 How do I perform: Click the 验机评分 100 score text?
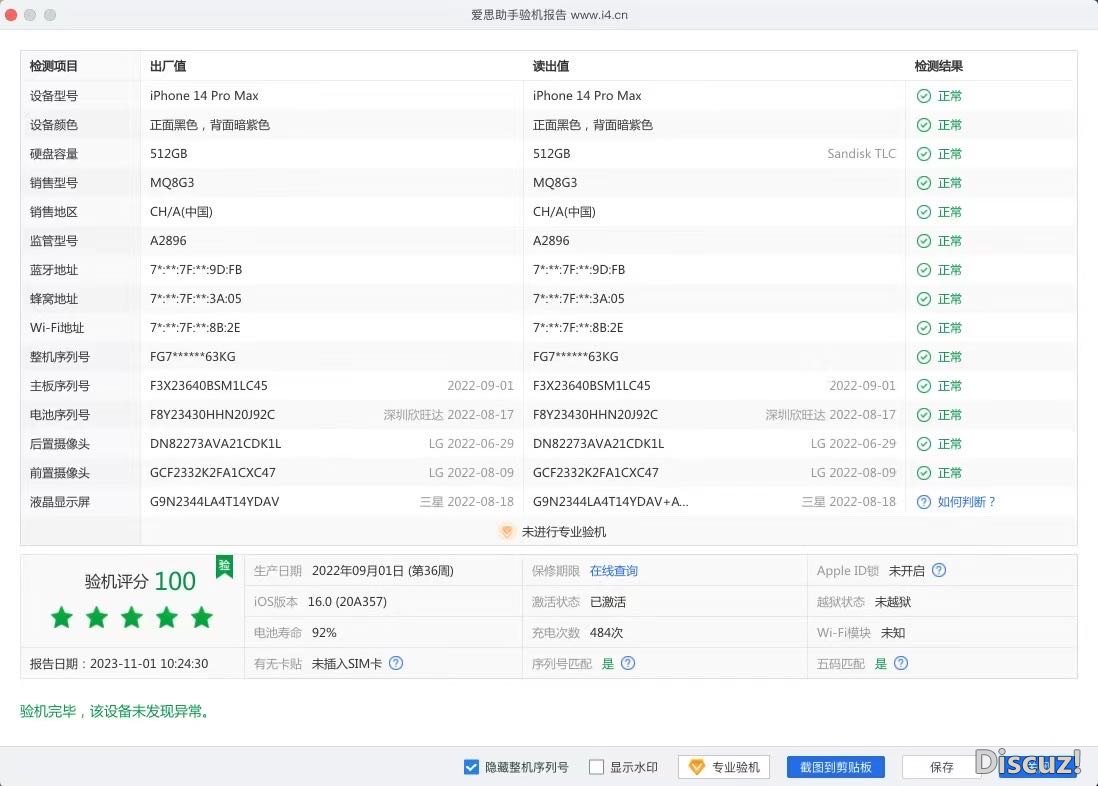[140, 581]
